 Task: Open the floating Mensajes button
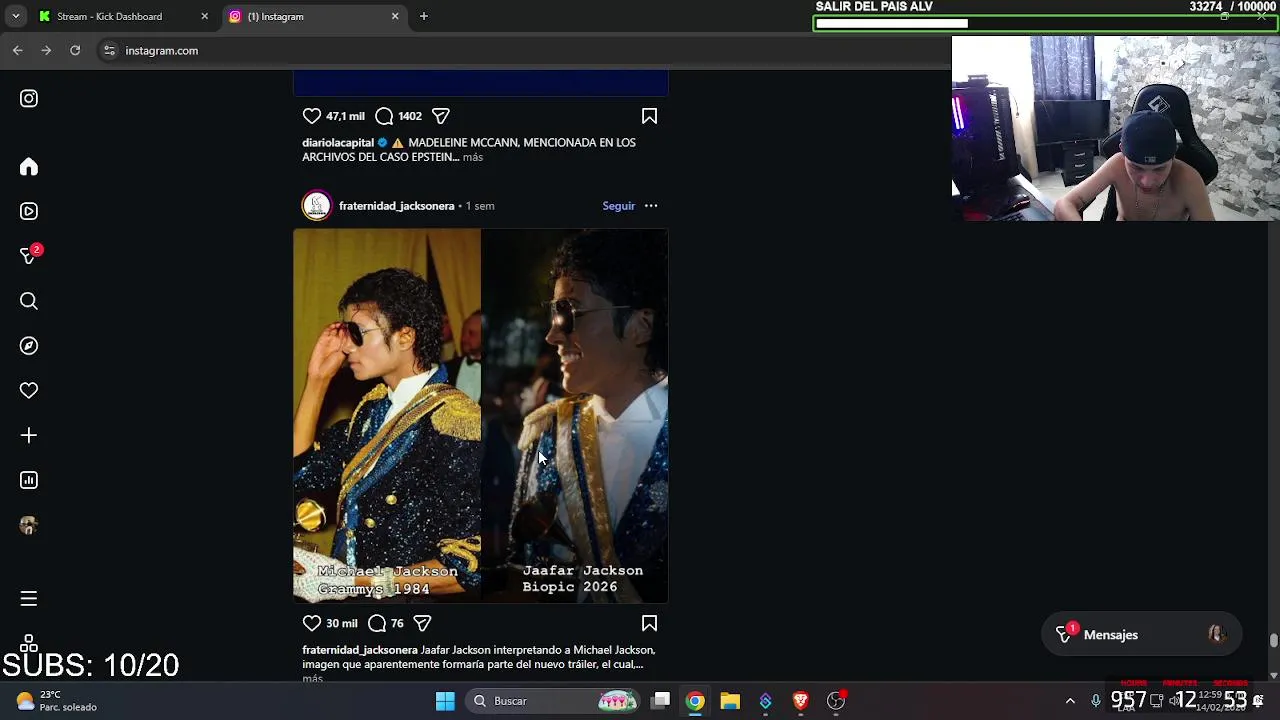tap(1141, 635)
